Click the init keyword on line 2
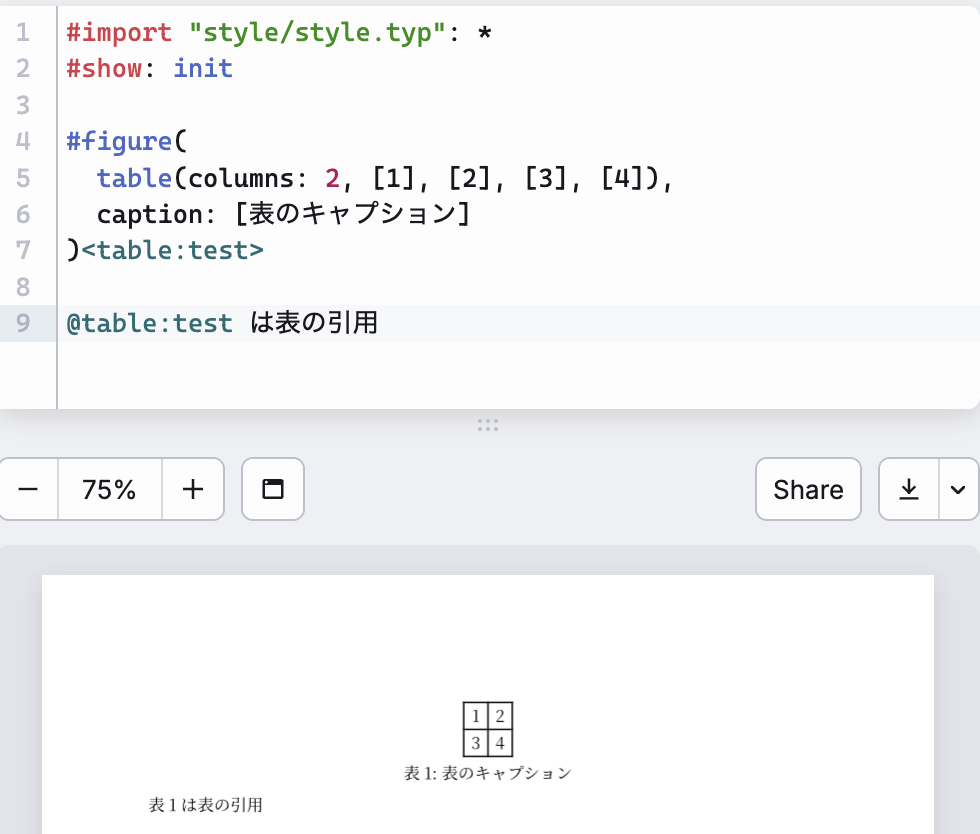Screen dimensions: 980x834 click(203, 67)
